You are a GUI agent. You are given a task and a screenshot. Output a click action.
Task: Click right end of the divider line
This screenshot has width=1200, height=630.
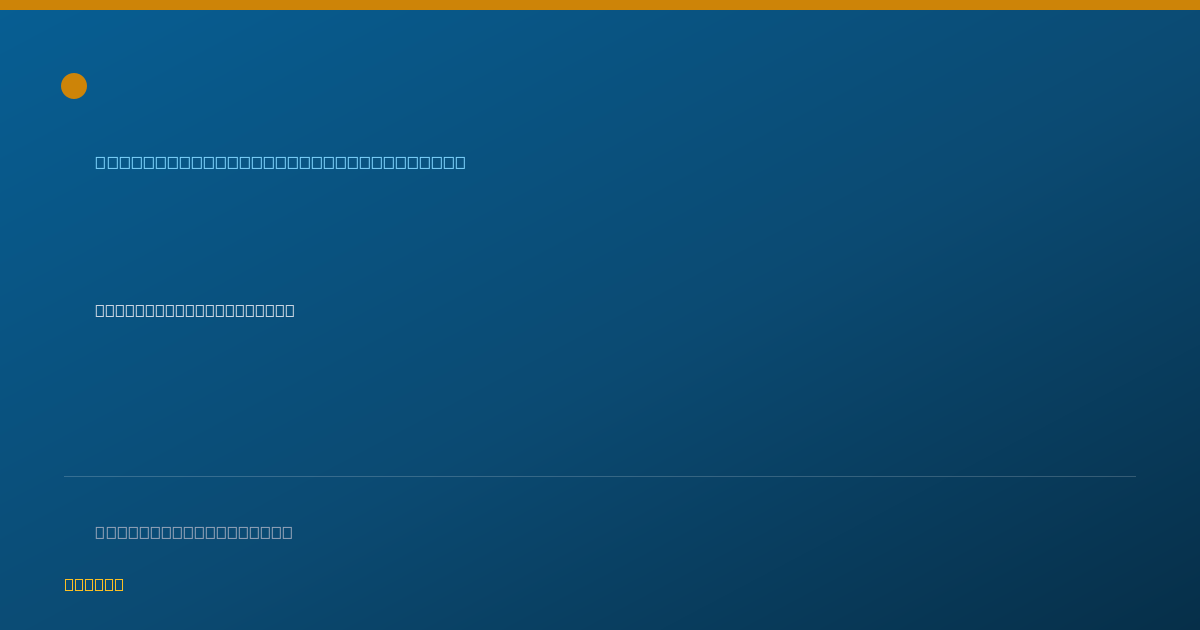[1134, 476]
